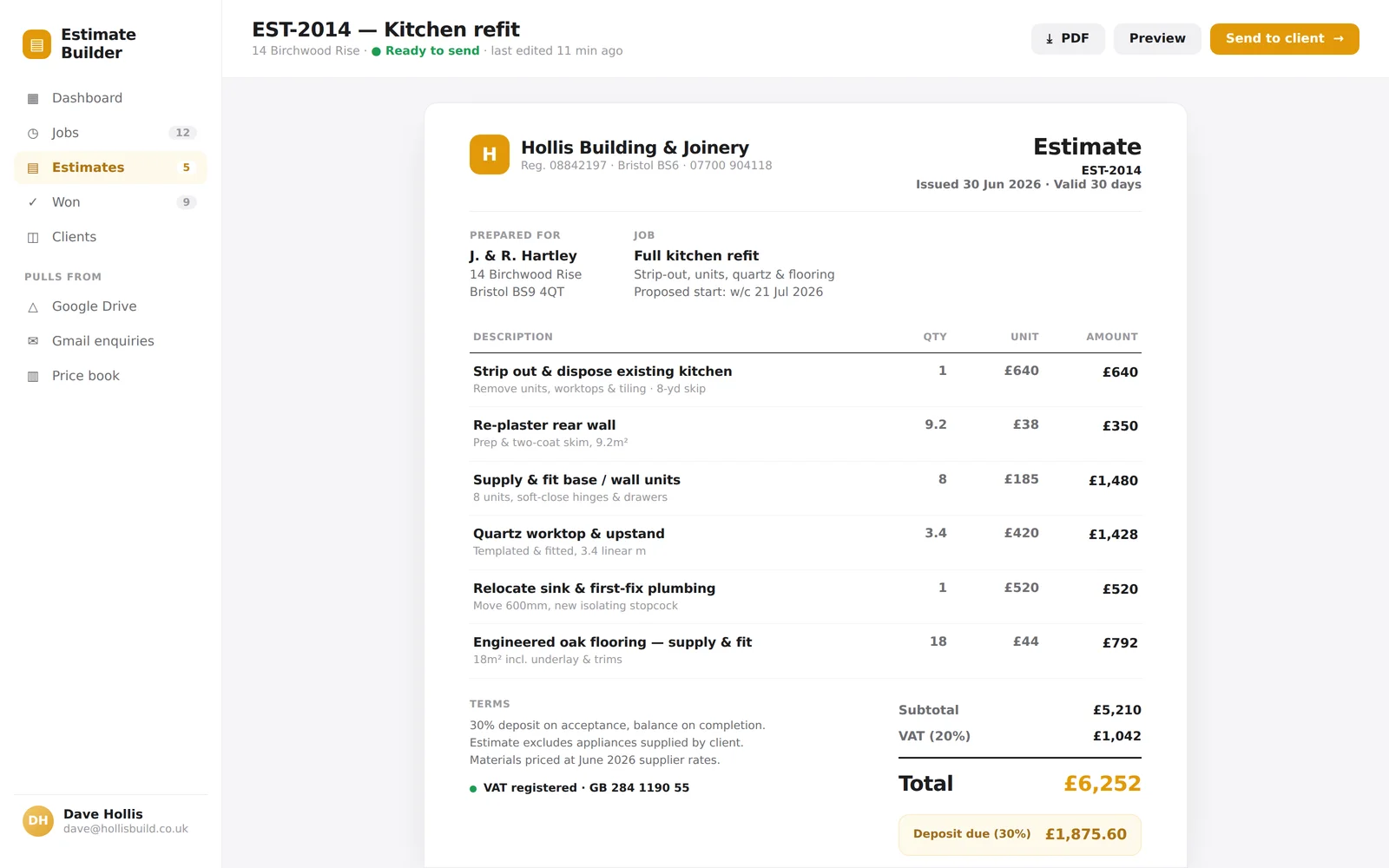Image resolution: width=1389 pixels, height=868 pixels.
Task: Click Bristol BS9 4QT address line
Action: (517, 293)
